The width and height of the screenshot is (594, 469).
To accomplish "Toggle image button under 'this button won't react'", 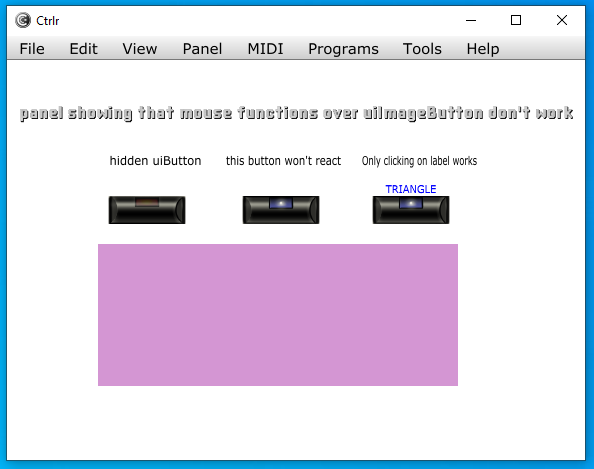I will click(281, 210).
